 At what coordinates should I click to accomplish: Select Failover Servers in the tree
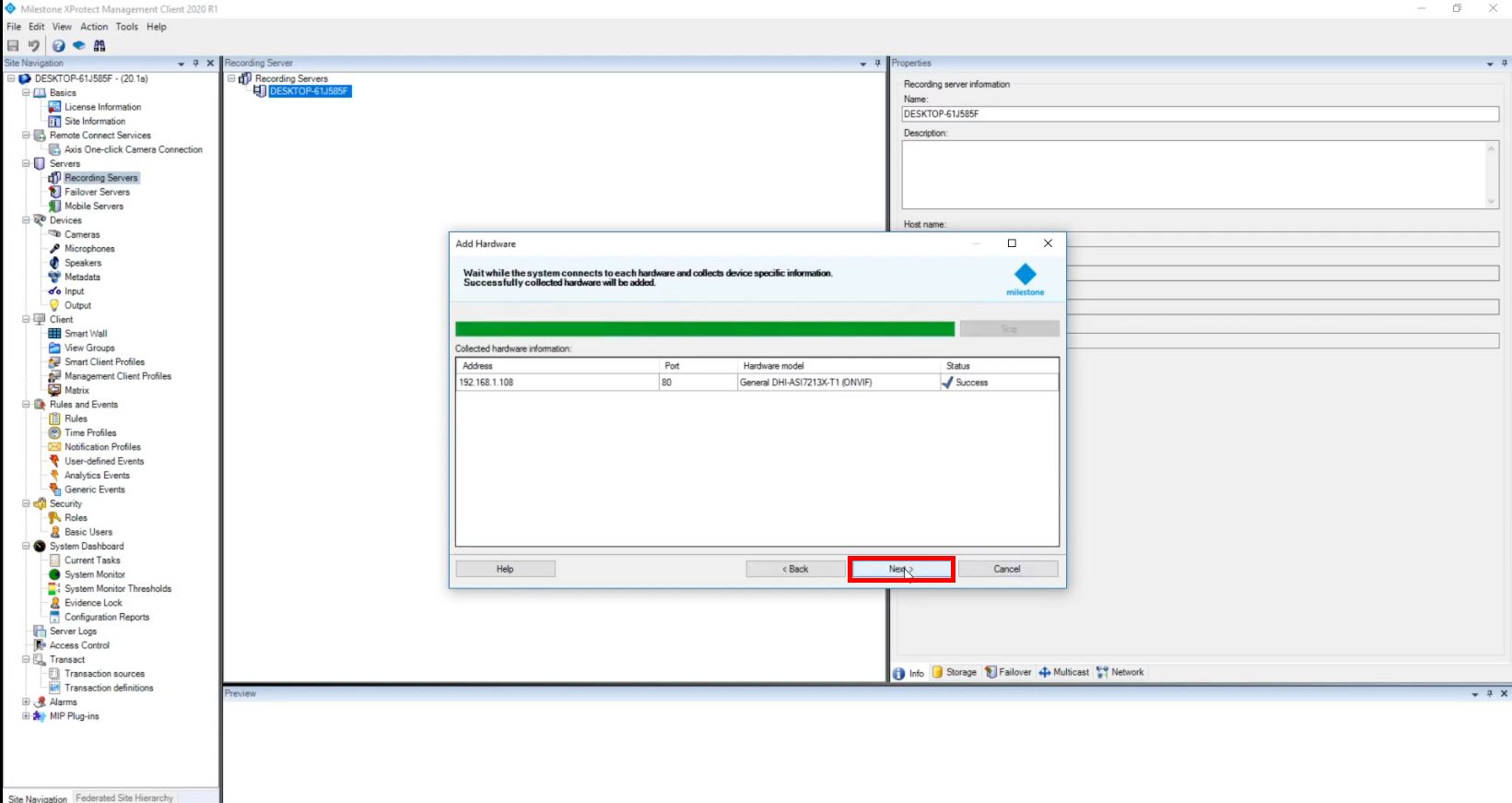[x=97, y=192]
